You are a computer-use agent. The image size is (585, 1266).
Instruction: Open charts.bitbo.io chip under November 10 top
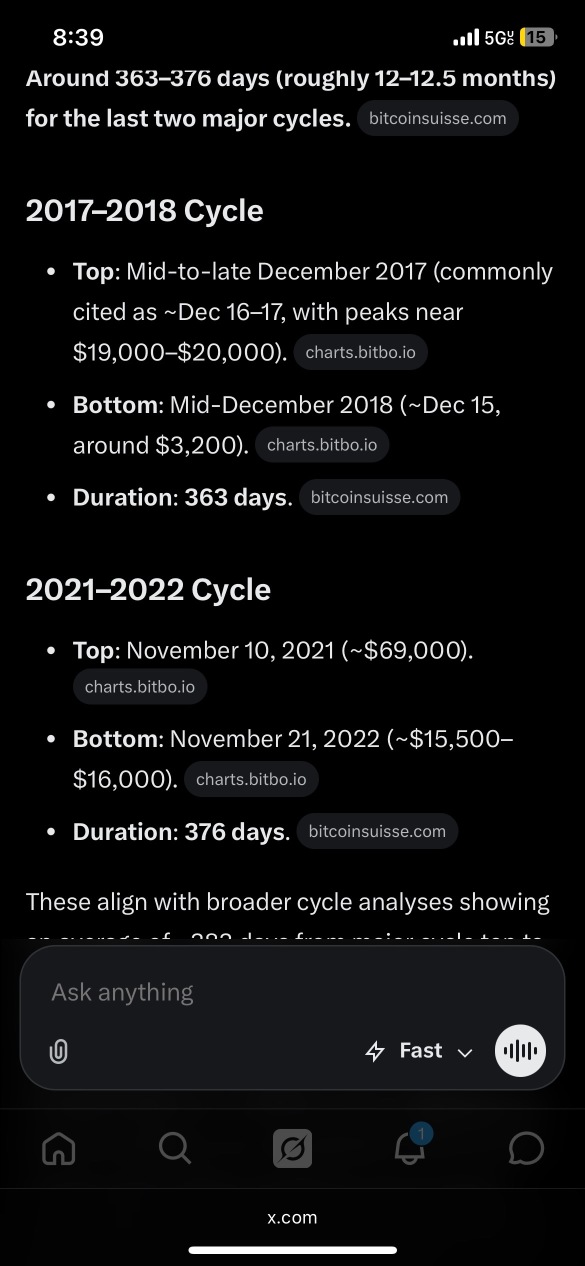coord(140,687)
